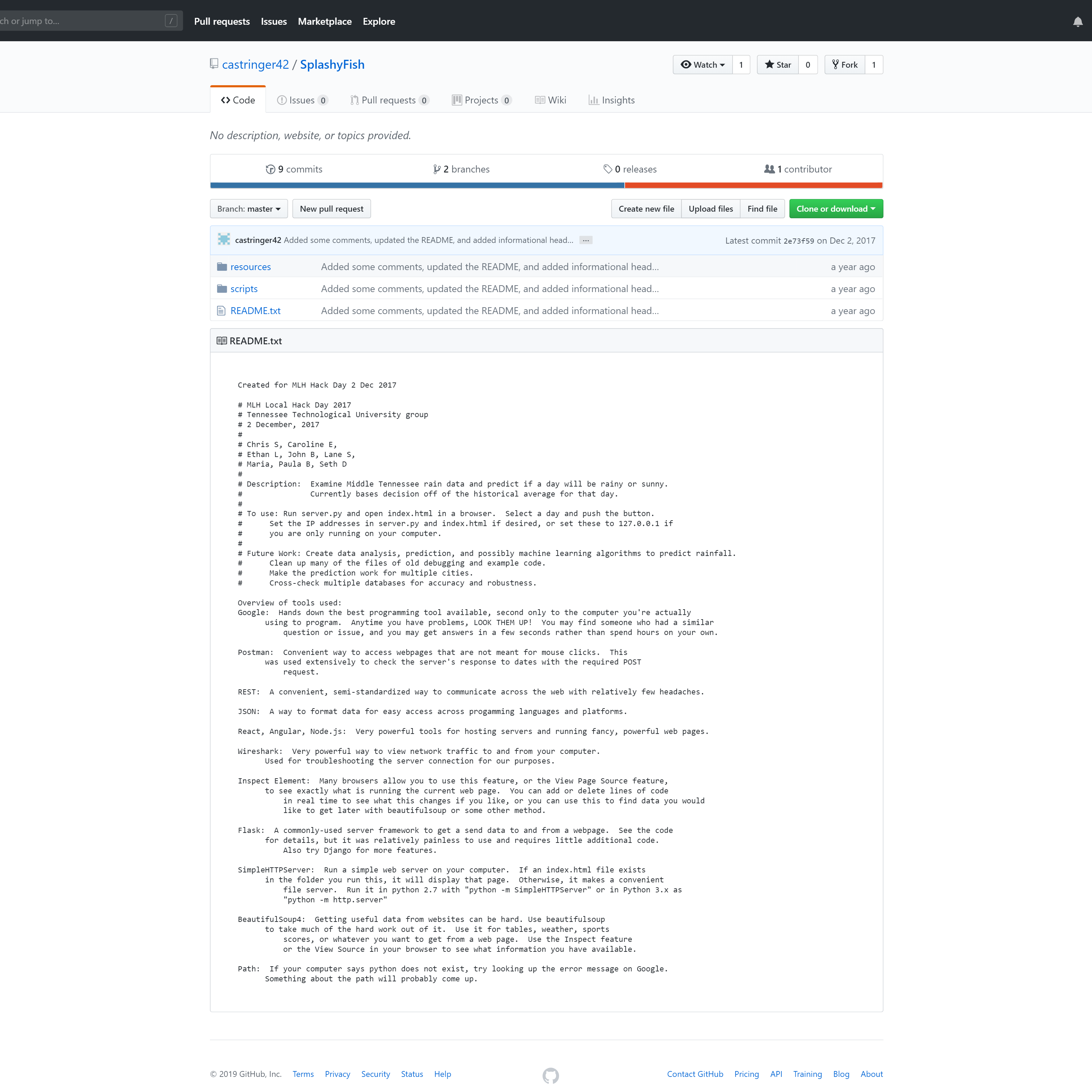Viewport: 1092px width, 1092px height.
Task: Click Upload files button
Action: pyautogui.click(x=711, y=209)
